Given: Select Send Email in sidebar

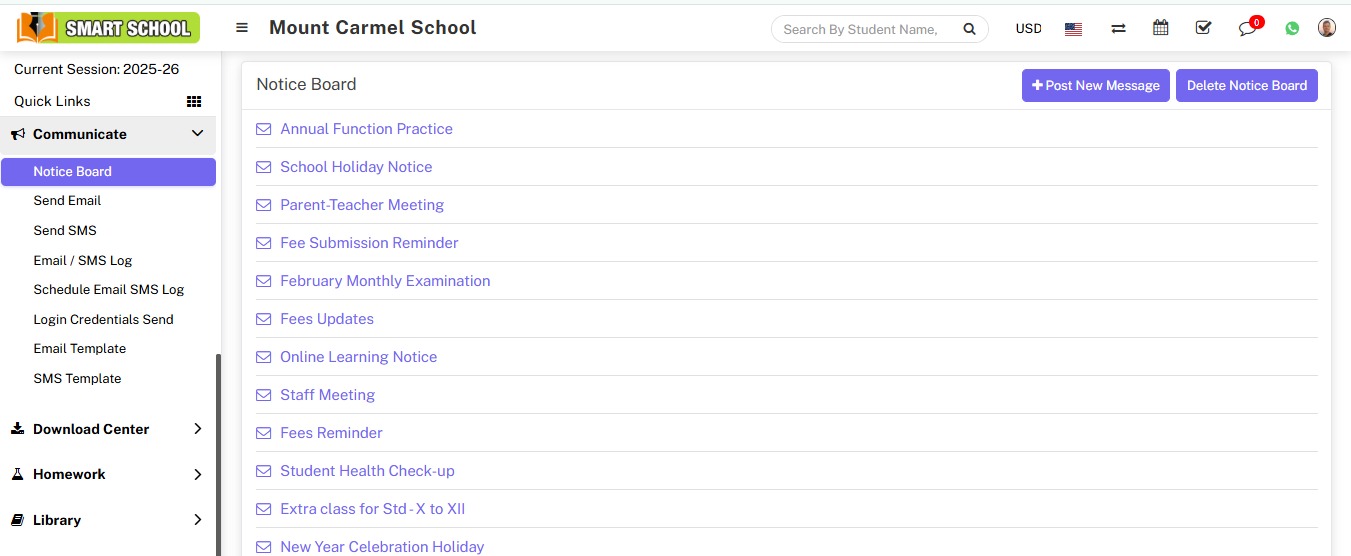Looking at the screenshot, I should pos(67,201).
